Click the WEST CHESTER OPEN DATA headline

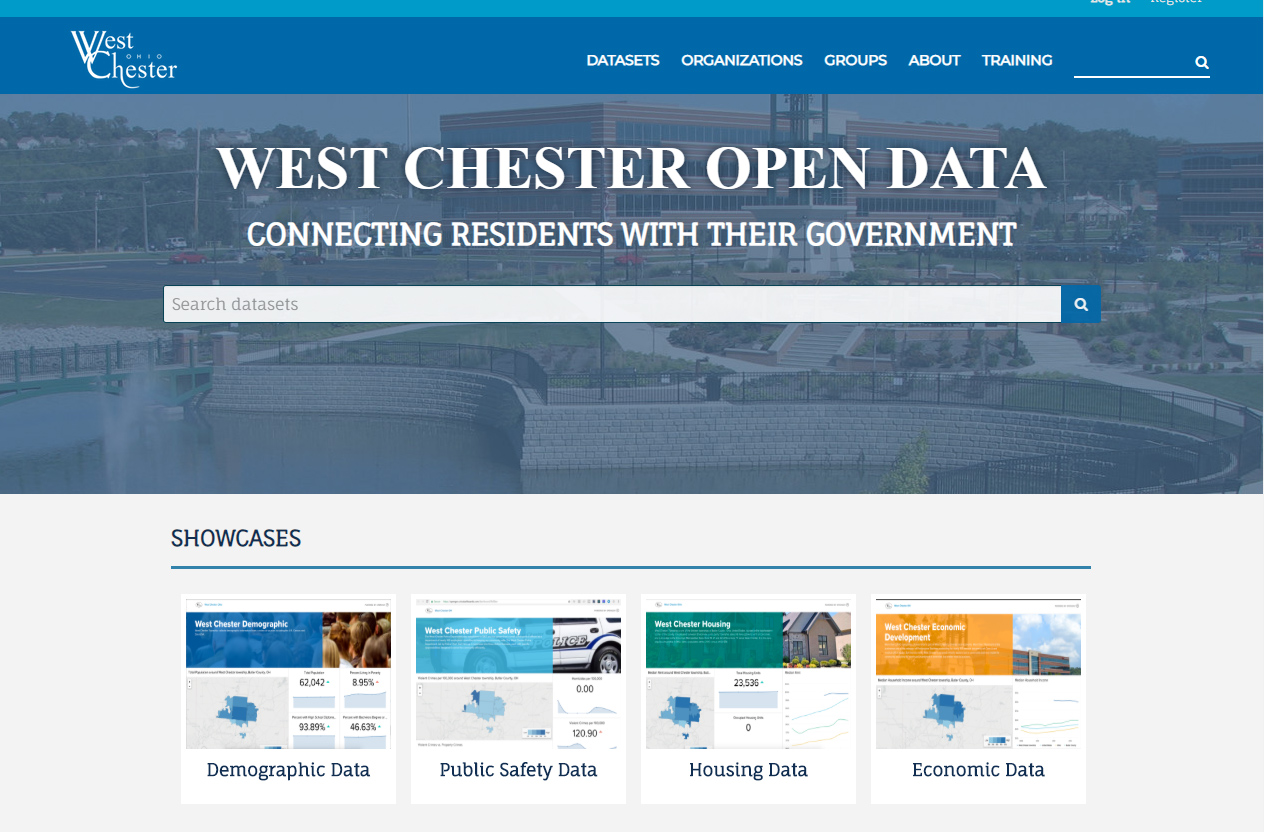631,168
